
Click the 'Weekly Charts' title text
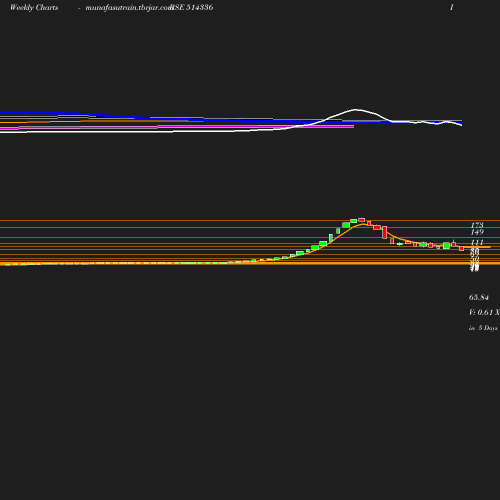coord(34,8)
